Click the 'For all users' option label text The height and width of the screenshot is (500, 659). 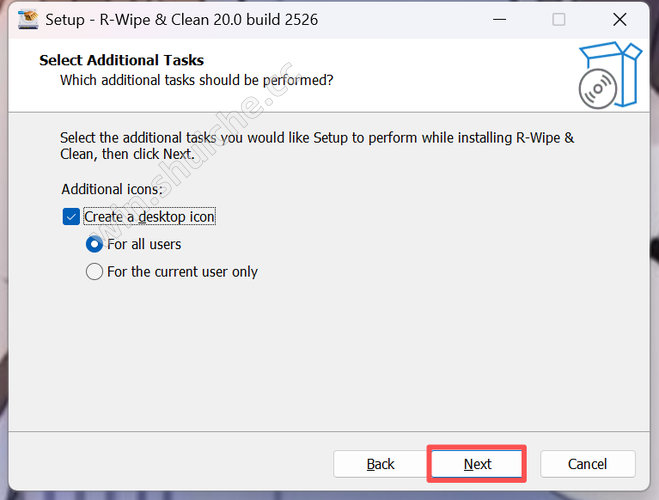pos(144,244)
